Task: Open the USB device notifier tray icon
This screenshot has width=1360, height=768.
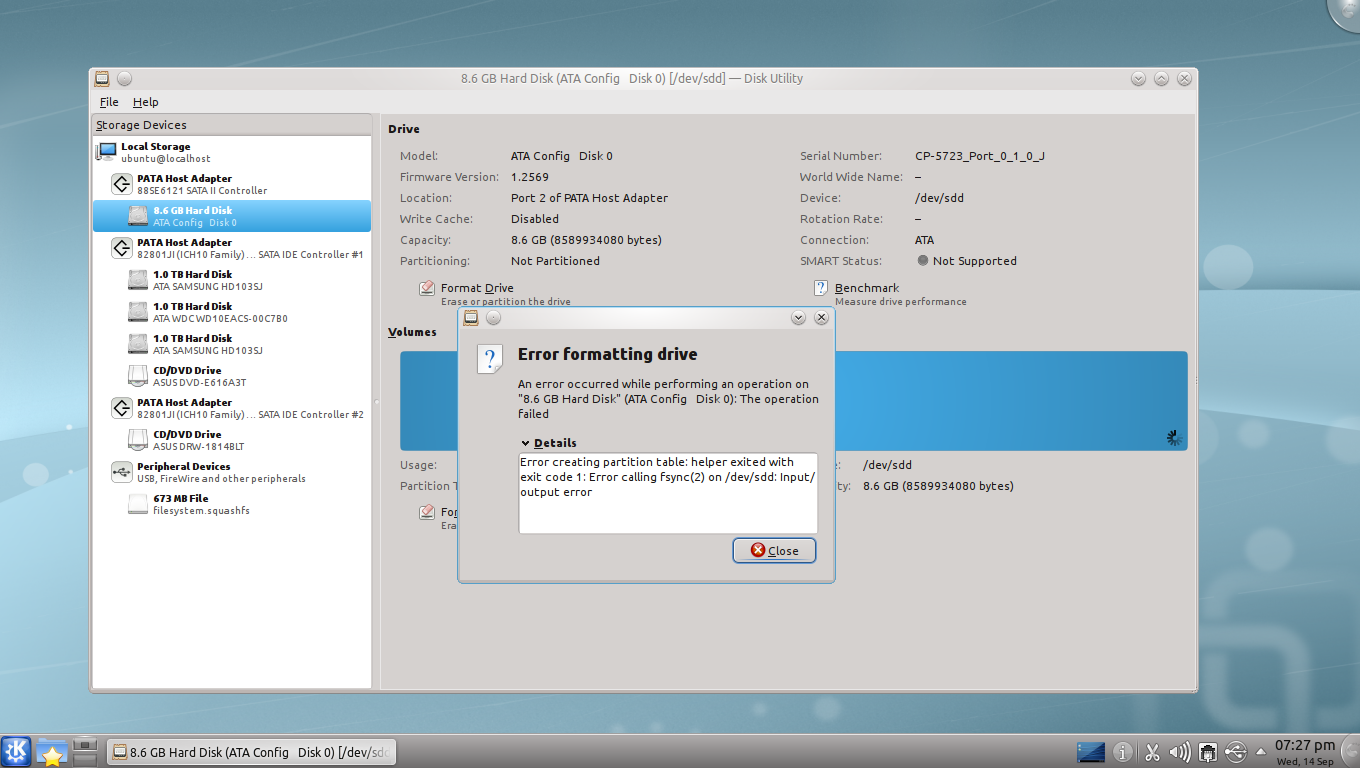Action: click(1236, 752)
